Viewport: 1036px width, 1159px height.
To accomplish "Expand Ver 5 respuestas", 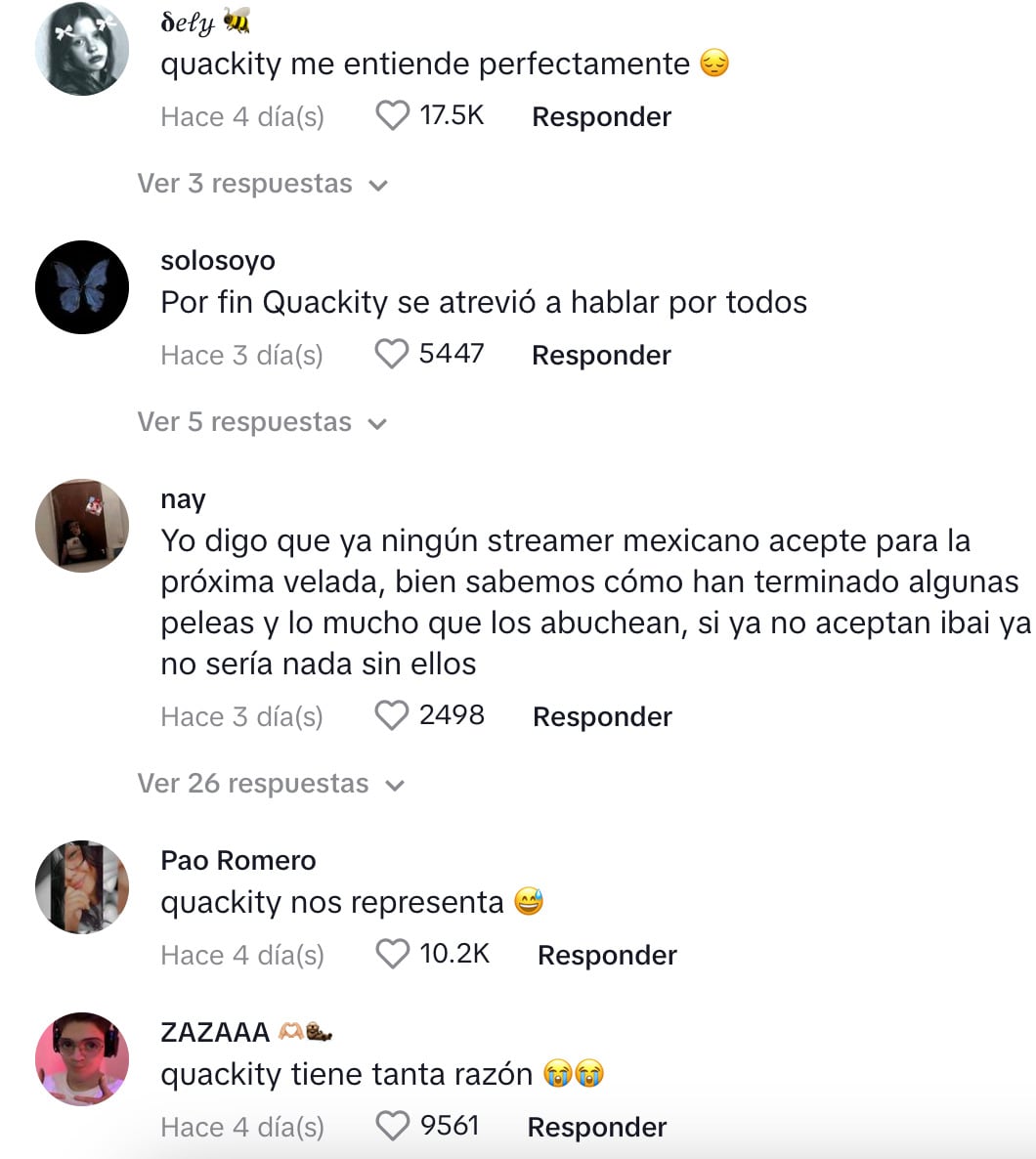I will [263, 422].
